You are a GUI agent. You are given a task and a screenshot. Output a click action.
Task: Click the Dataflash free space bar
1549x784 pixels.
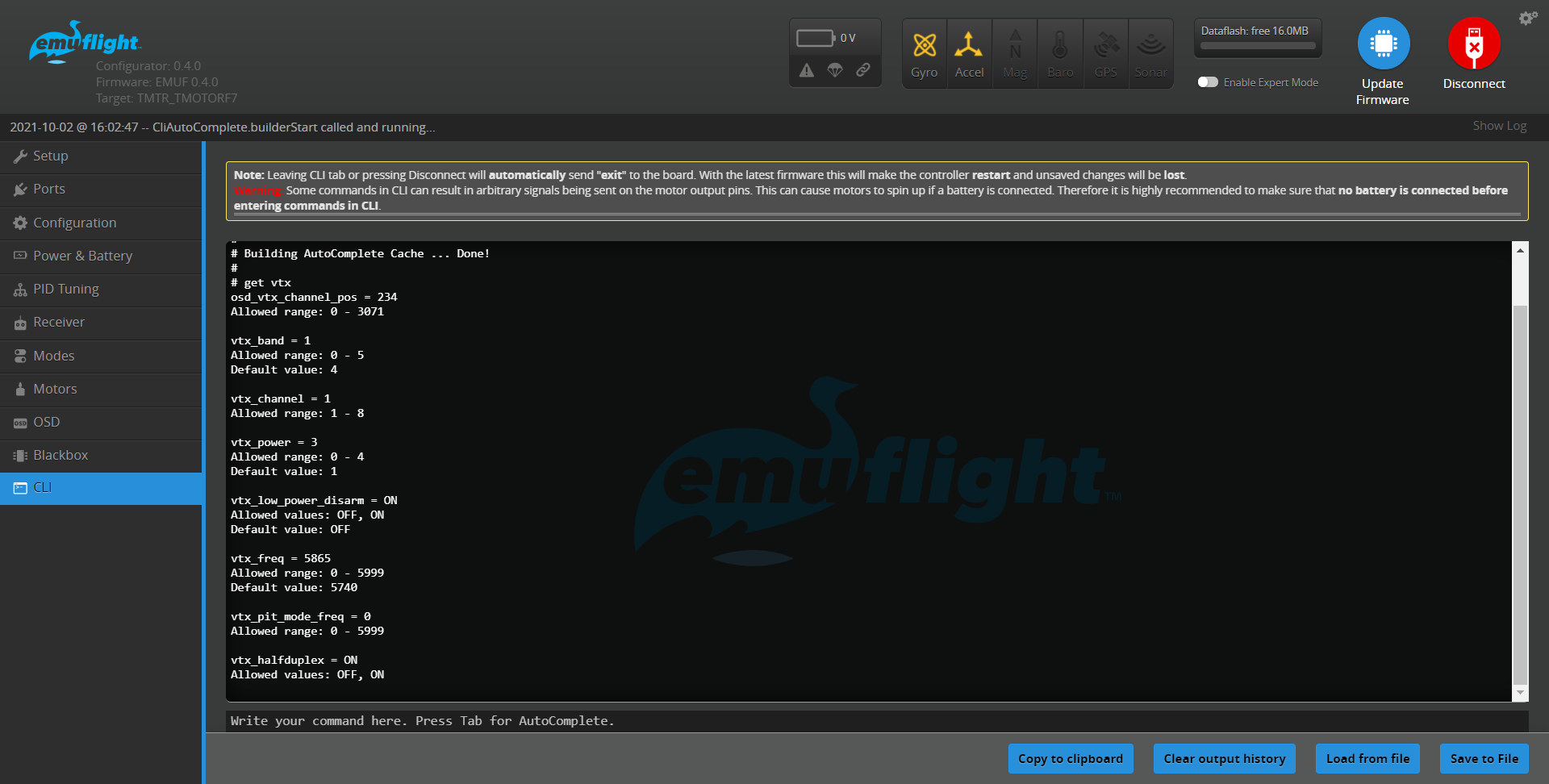[x=1258, y=46]
